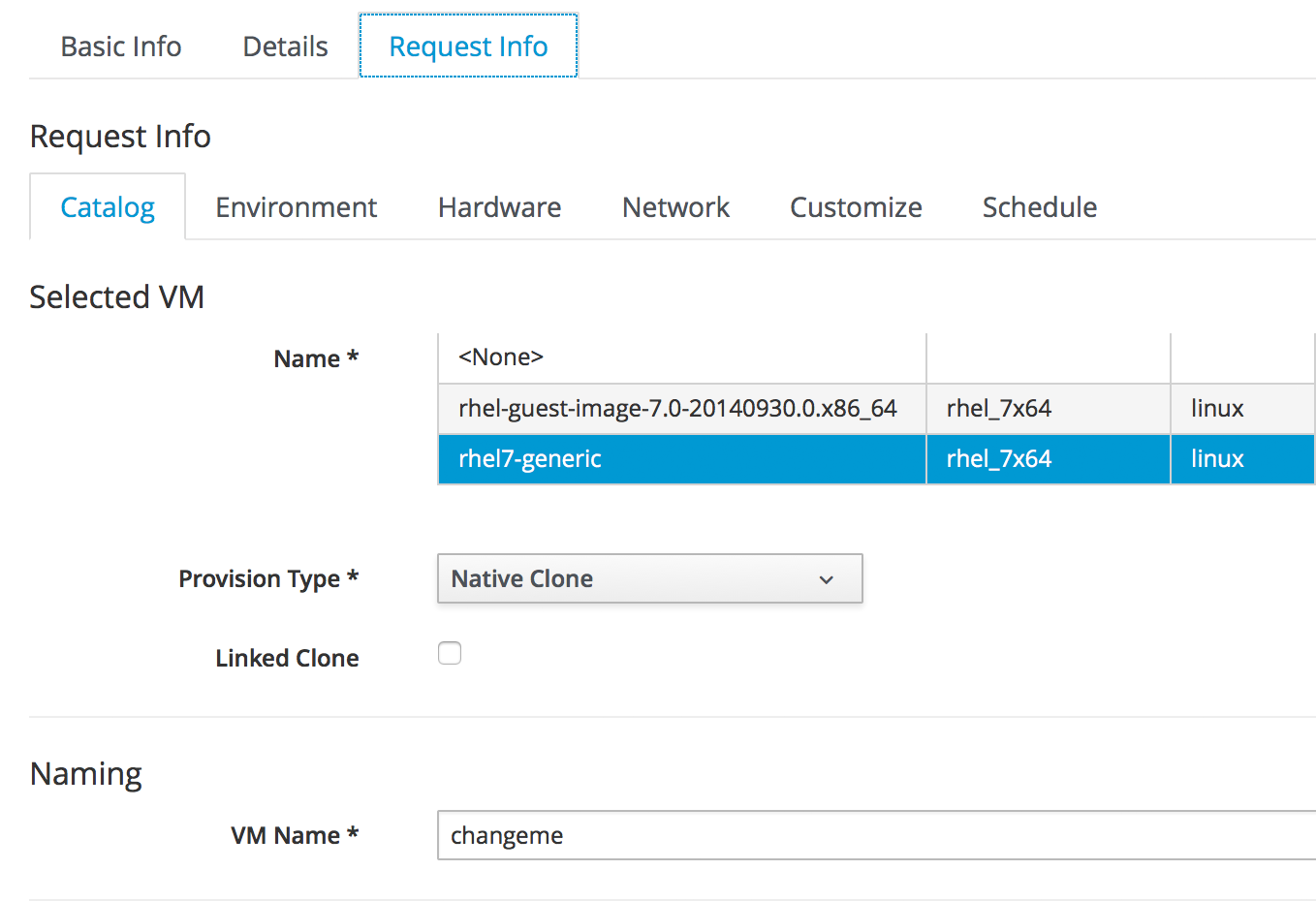The height and width of the screenshot is (901, 1316).
Task: Click the Provision Type dropdown chevron arrow
Action: (x=827, y=579)
